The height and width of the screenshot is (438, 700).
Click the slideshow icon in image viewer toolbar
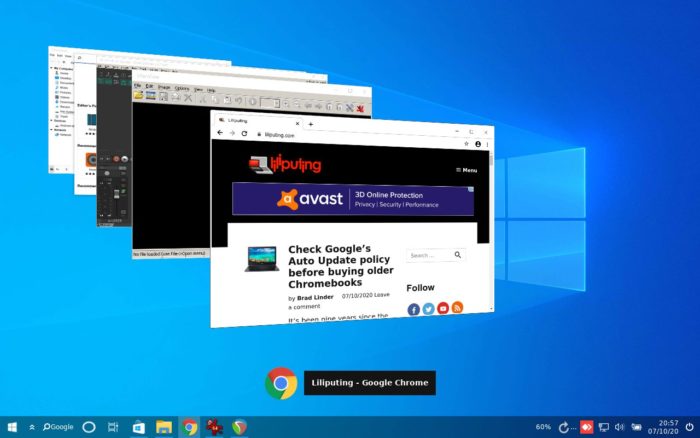tap(150, 96)
